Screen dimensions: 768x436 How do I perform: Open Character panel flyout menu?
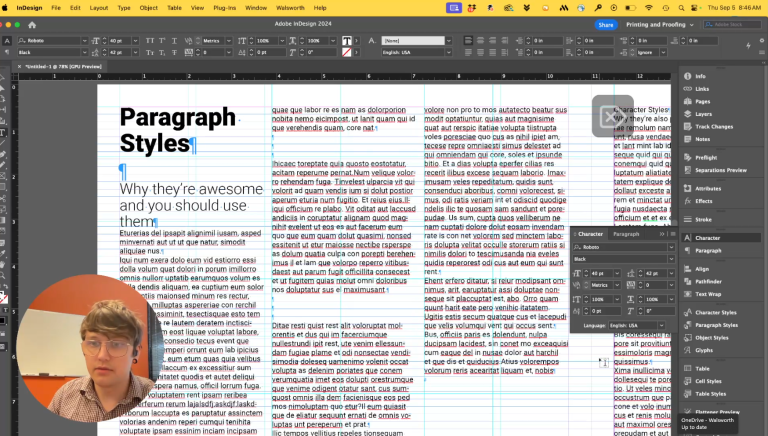coord(672,234)
